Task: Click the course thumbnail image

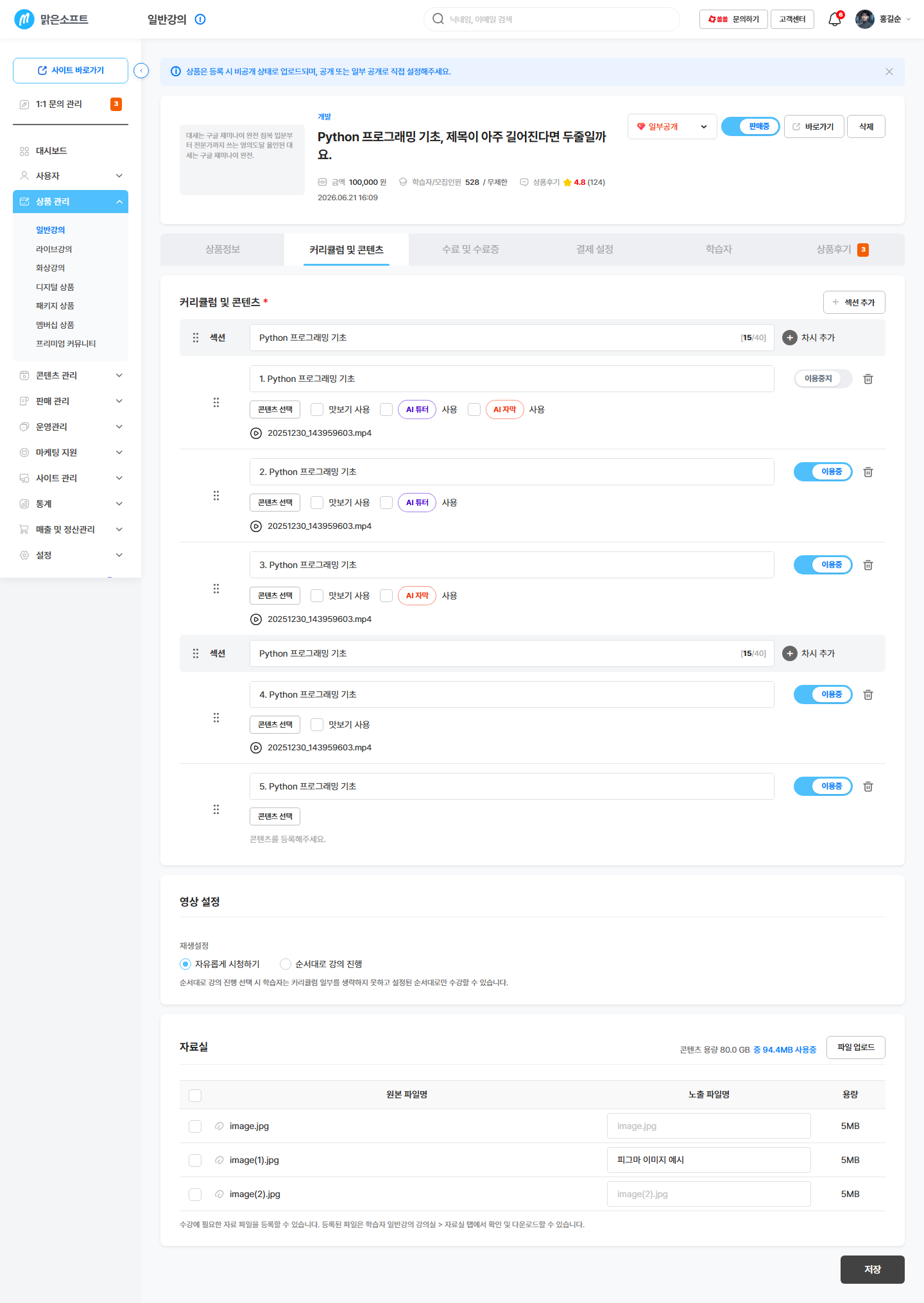Action: pos(242,160)
